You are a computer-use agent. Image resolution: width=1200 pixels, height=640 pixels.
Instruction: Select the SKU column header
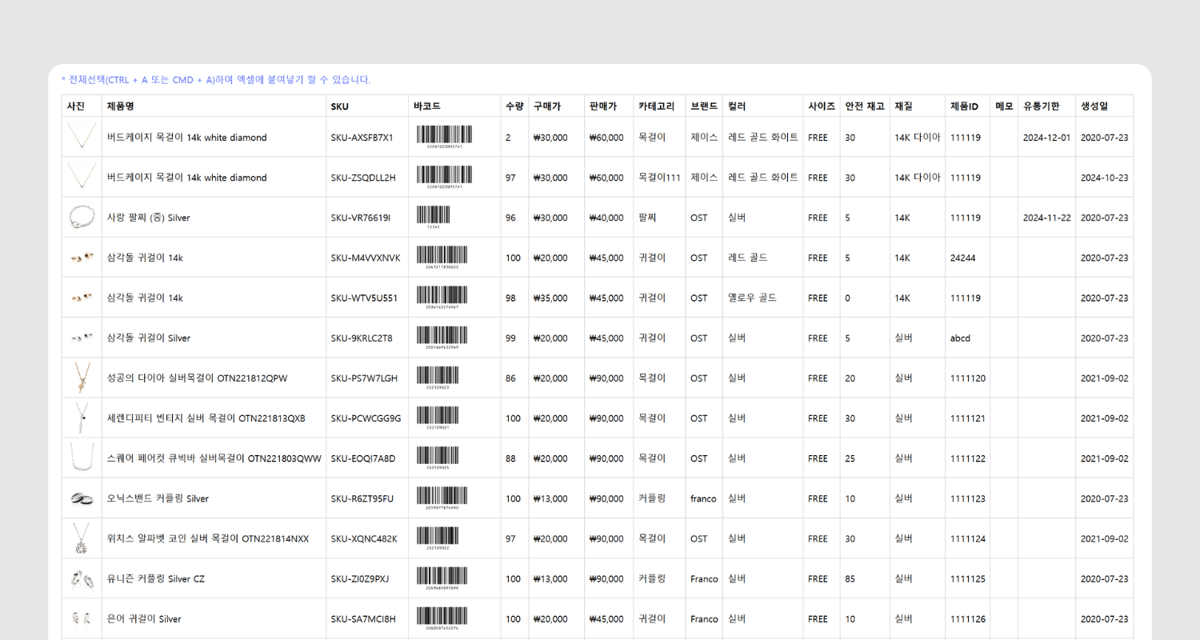(340, 106)
